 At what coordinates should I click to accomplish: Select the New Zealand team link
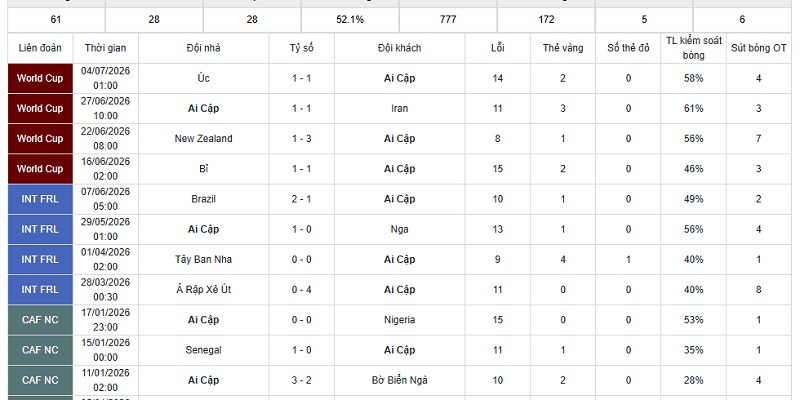(x=204, y=138)
